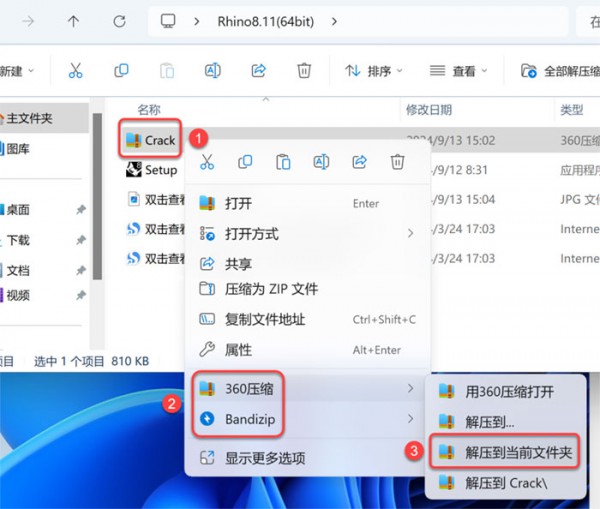Screen dimensions: 600x509
Task: Click the Delete trash icon in the Explorer toolbar
Action: pyautogui.click(x=304, y=71)
